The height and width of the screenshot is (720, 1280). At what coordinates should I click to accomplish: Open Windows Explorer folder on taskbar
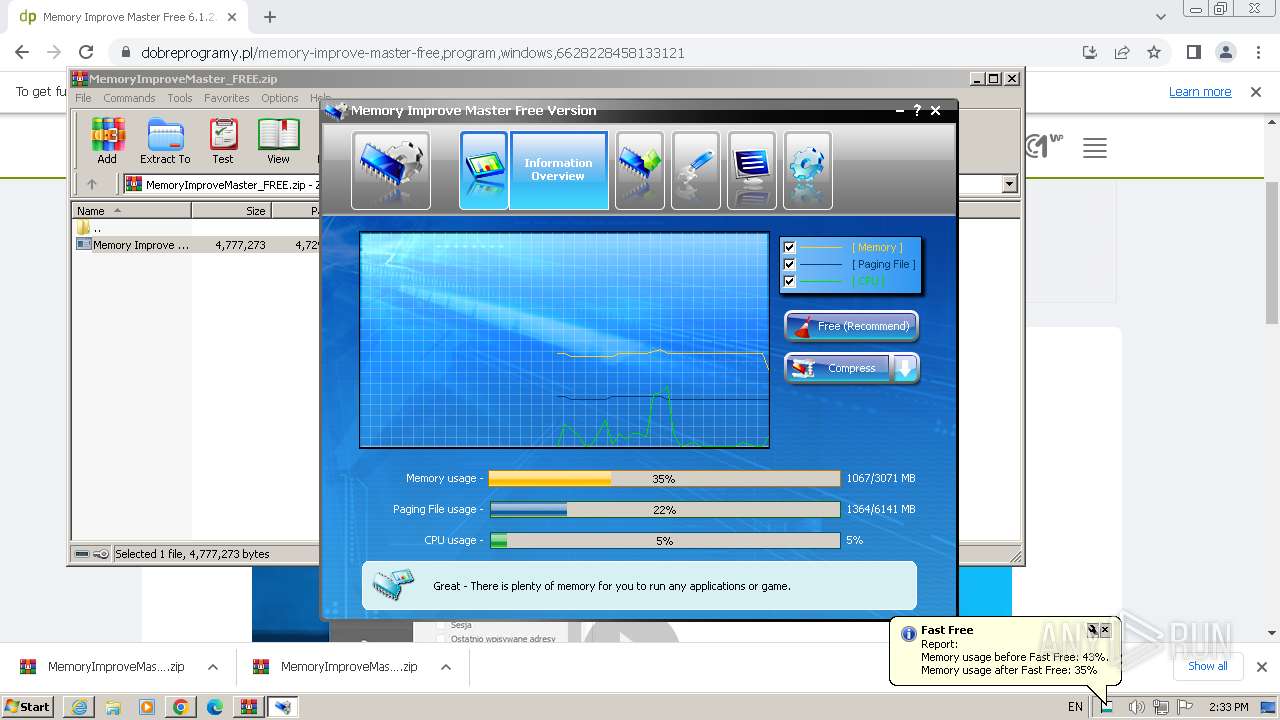tap(113, 707)
